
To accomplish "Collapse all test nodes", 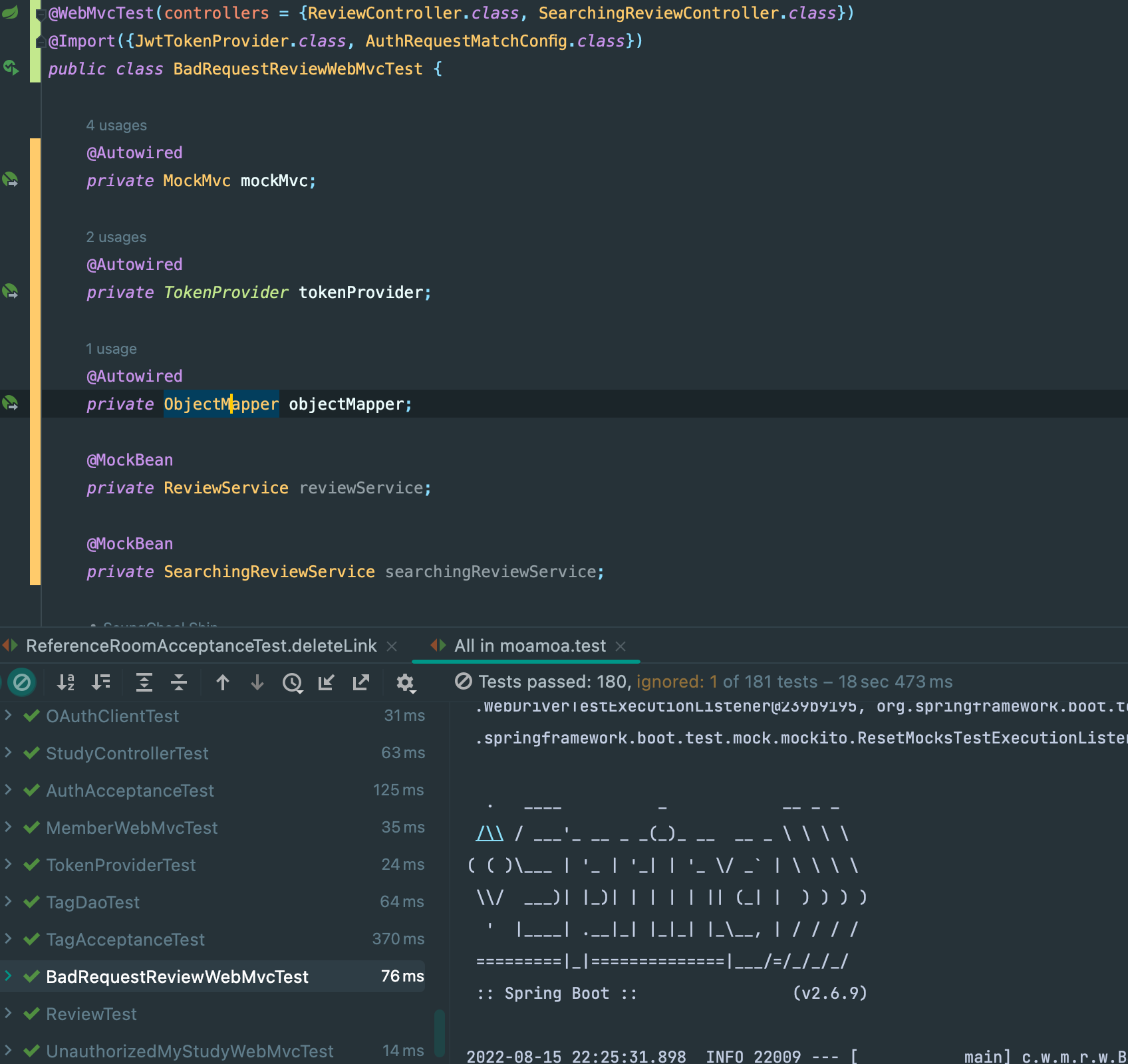I will [179, 682].
